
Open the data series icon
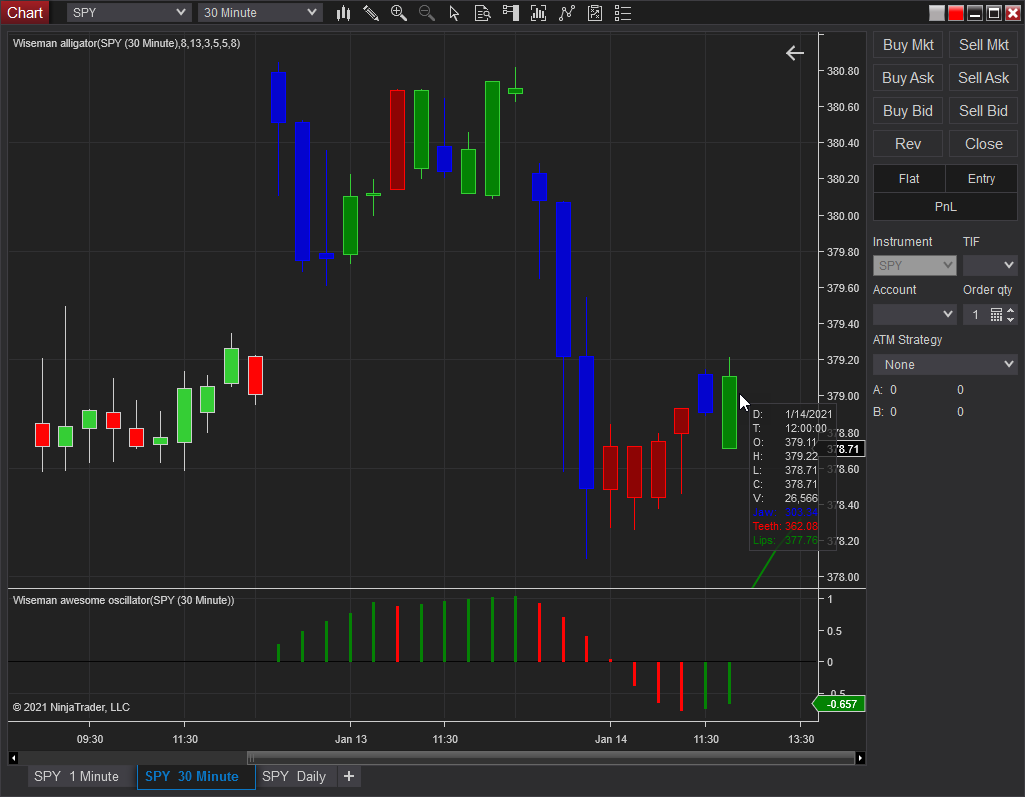click(x=539, y=12)
